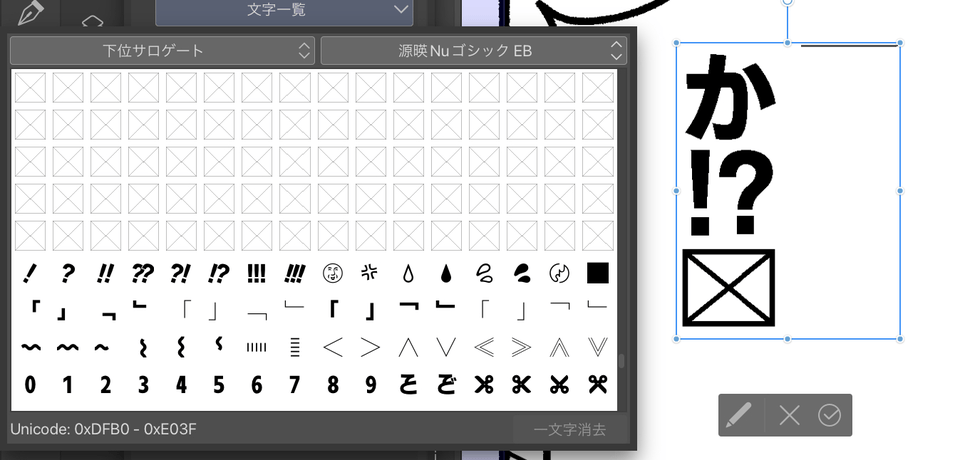Insert the single italic question mark glyph
The image size is (960, 460).
67,273
